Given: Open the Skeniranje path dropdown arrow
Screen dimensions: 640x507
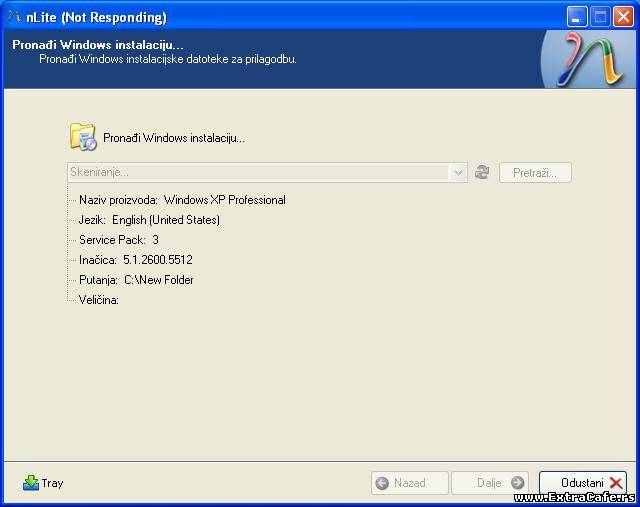Looking at the screenshot, I should (x=458, y=172).
